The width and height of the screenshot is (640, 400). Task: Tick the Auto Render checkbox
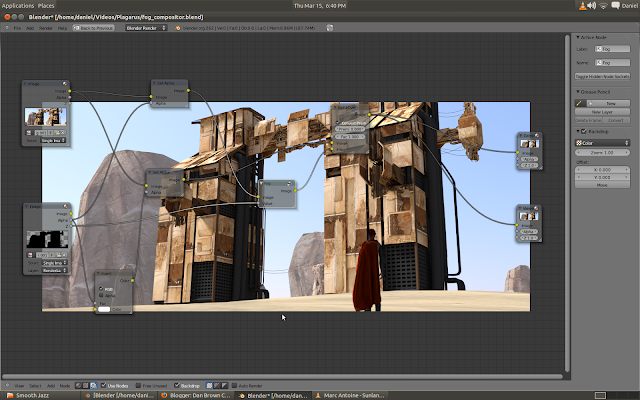point(234,384)
